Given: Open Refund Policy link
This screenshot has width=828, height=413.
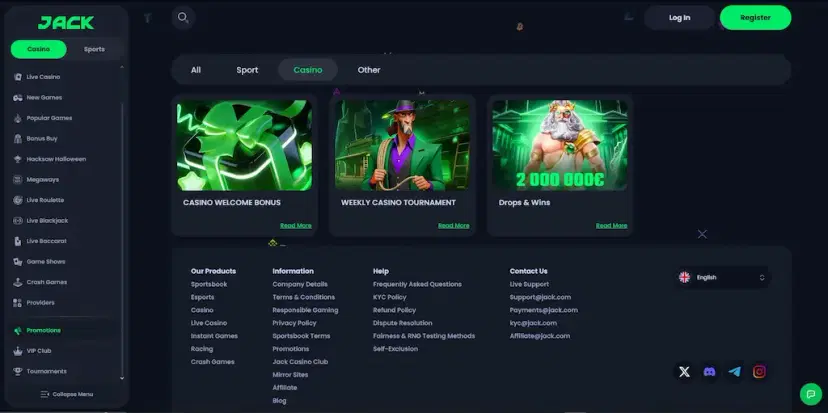Looking at the screenshot, I should [394, 310].
